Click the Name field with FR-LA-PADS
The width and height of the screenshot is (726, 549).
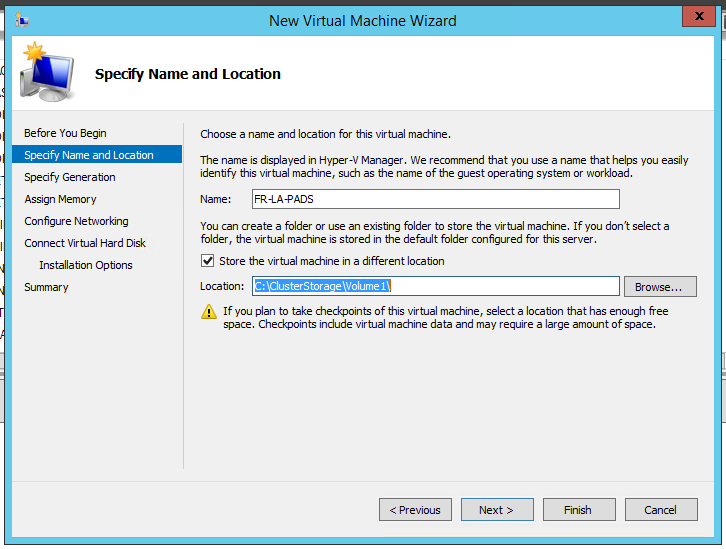pos(434,199)
